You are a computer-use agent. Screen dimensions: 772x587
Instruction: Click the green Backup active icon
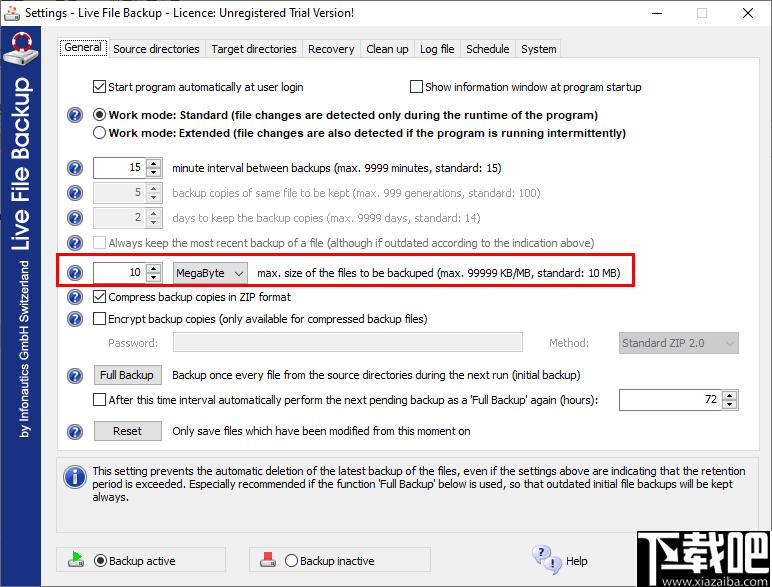(x=76, y=559)
